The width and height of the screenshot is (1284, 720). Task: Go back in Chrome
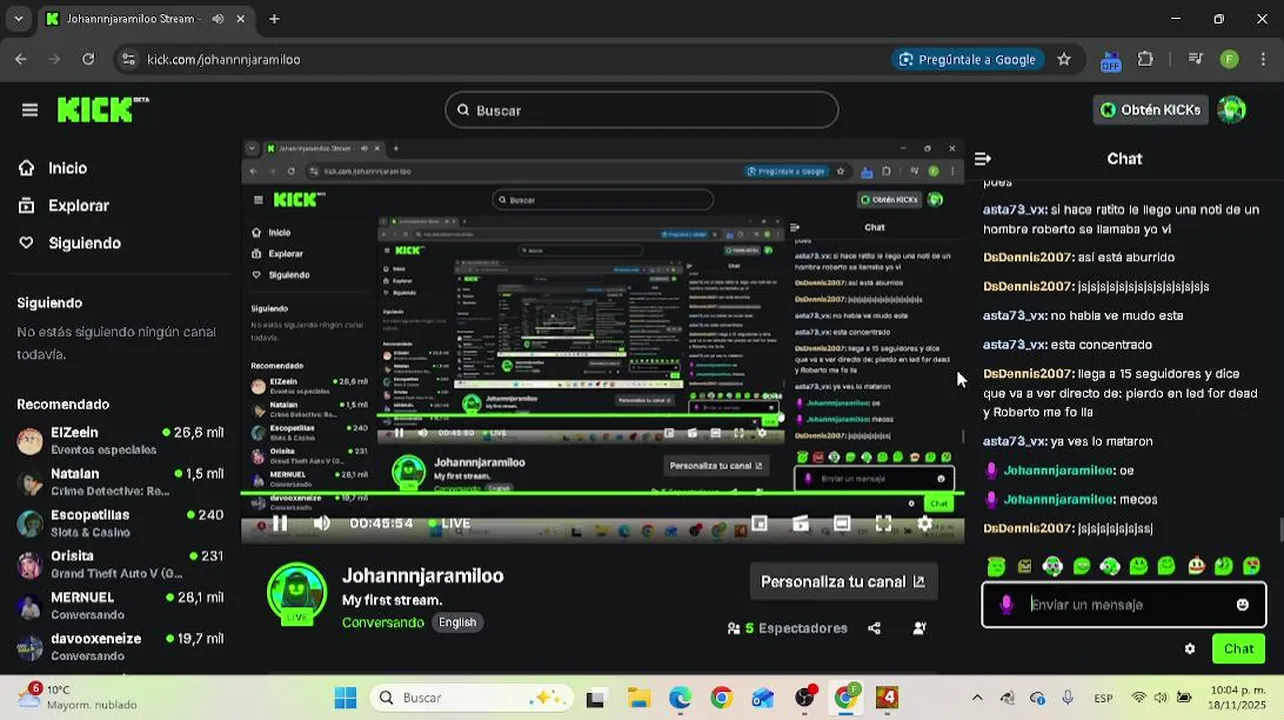pyautogui.click(x=21, y=59)
